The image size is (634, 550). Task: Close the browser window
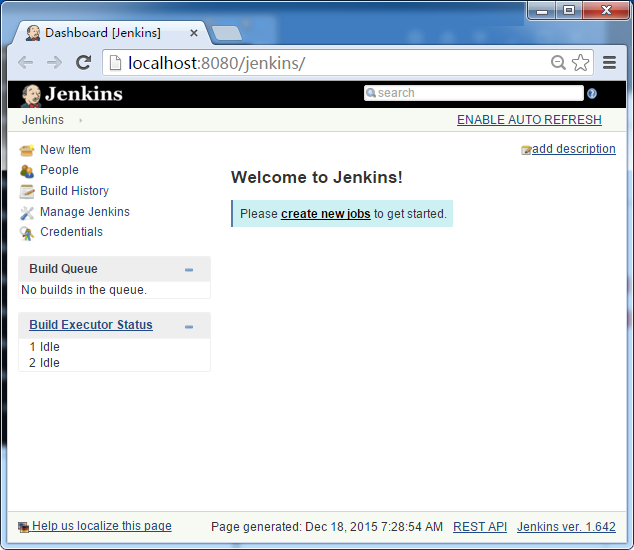coord(606,11)
